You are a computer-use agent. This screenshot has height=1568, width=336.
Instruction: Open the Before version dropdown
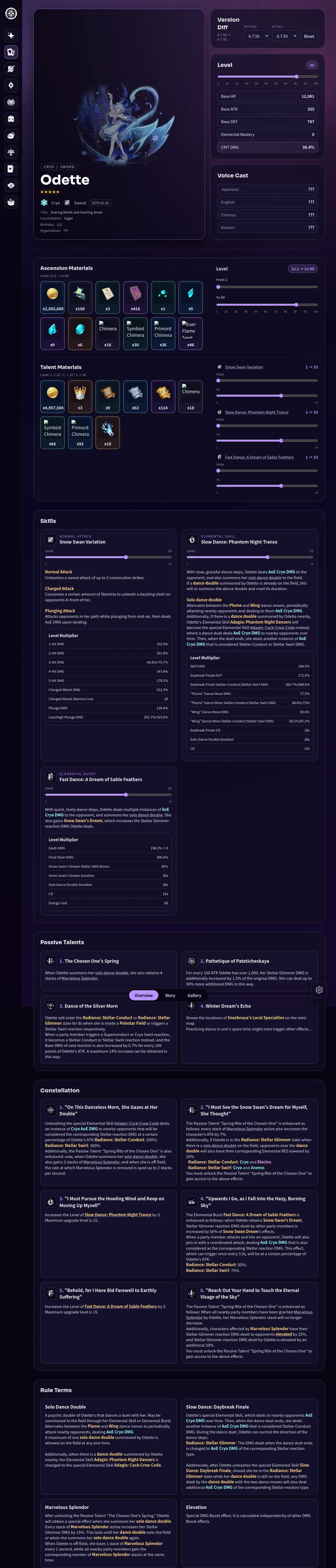click(x=256, y=36)
